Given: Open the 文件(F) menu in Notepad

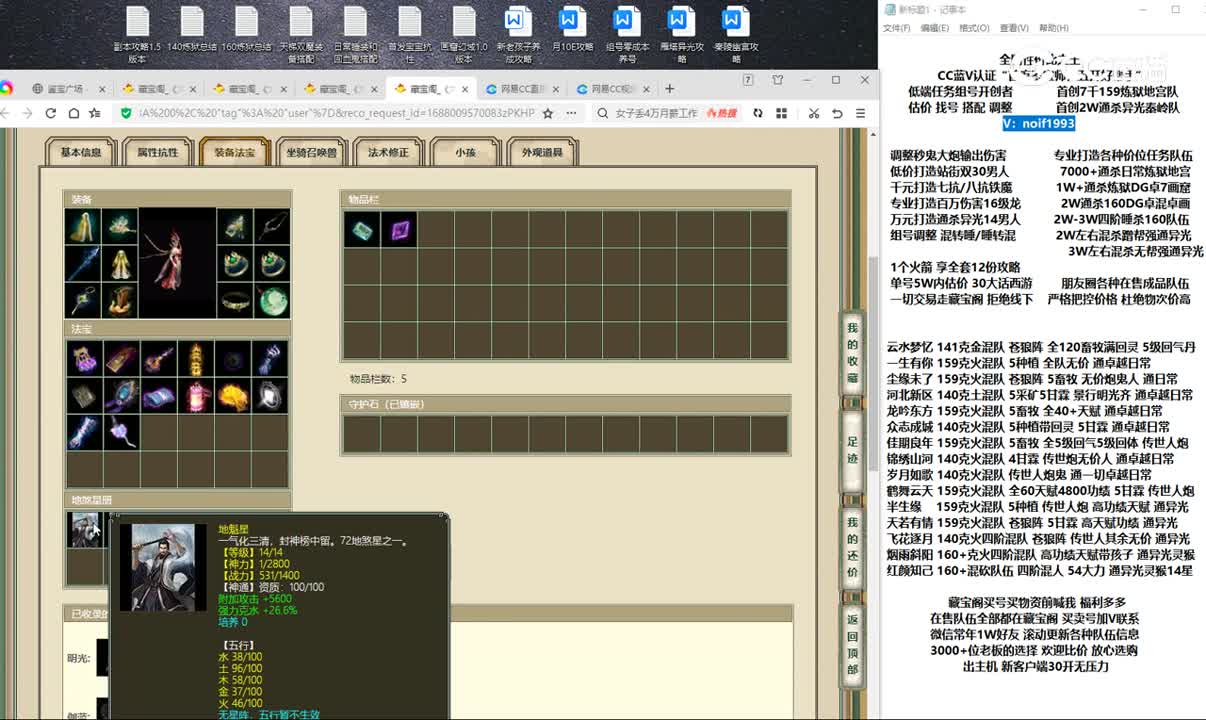Looking at the screenshot, I should click(x=896, y=28).
